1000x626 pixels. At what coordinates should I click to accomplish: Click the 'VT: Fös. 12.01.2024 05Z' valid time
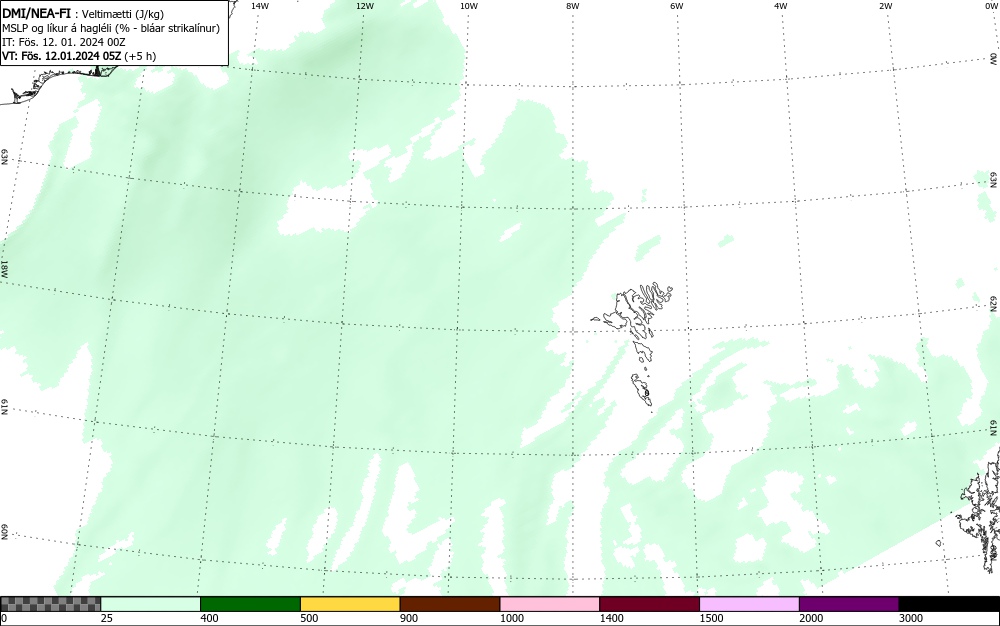tap(61, 56)
